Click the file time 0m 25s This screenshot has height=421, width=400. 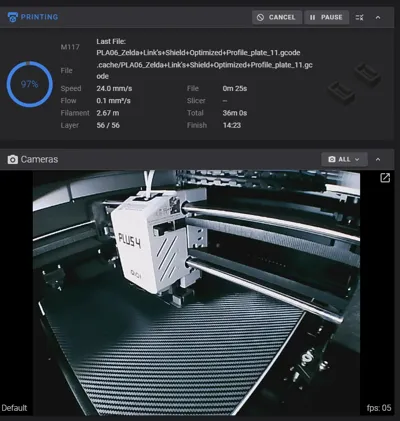click(x=235, y=88)
